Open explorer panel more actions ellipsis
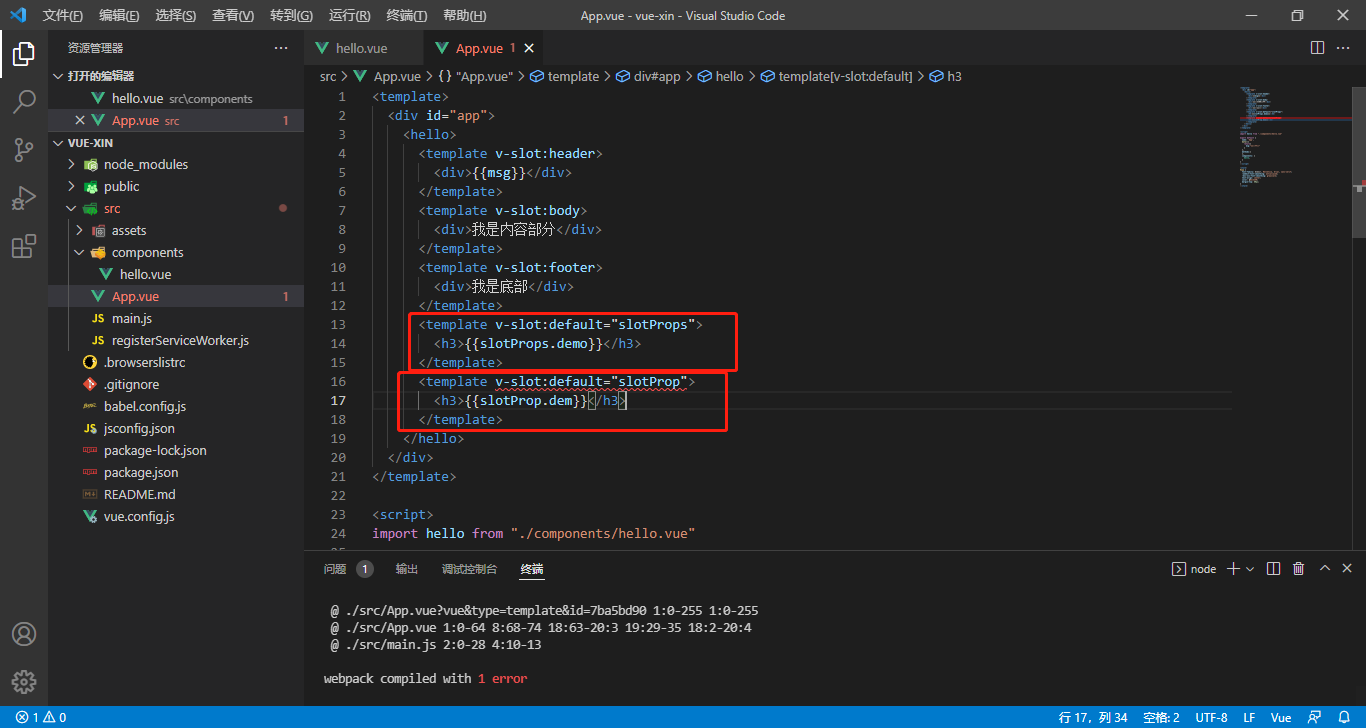 tap(281, 48)
